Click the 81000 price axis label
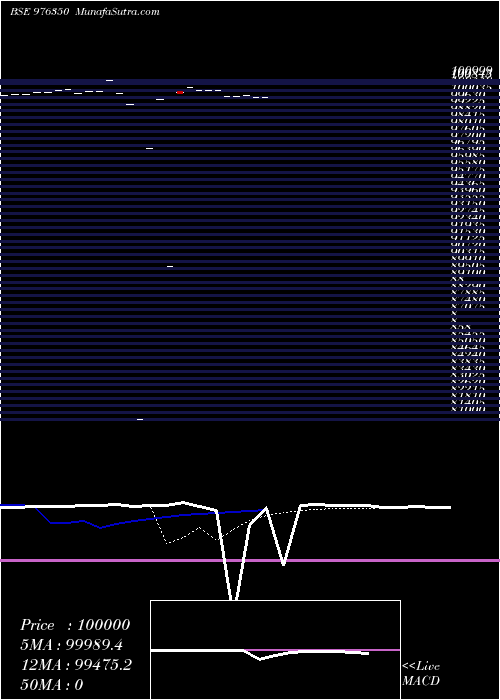 pos(469,408)
